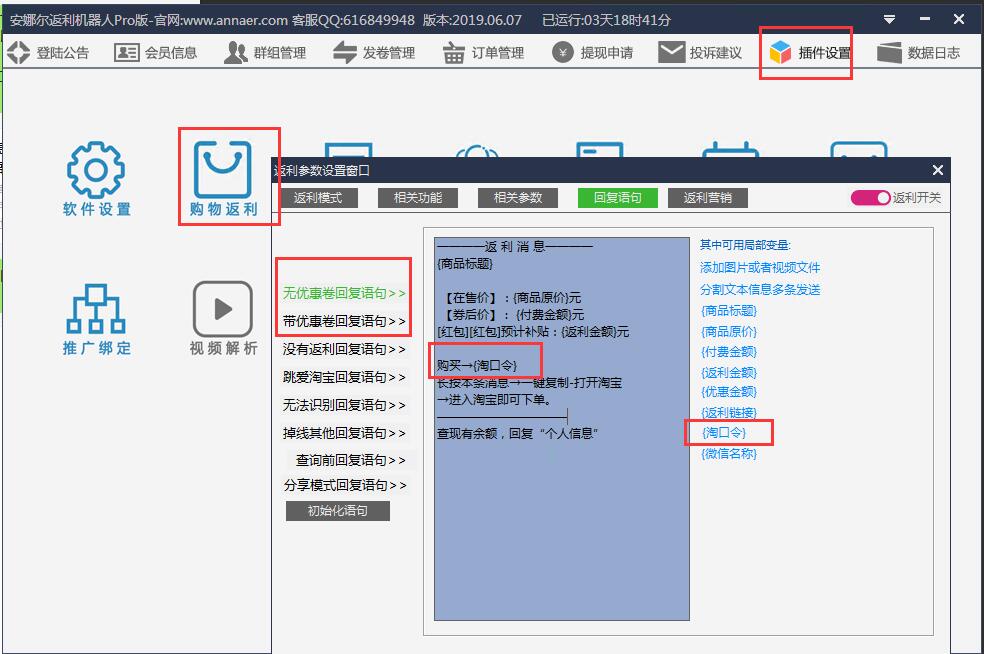Open 推广绑定 promotion binding
The width and height of the screenshot is (984, 654).
96,319
